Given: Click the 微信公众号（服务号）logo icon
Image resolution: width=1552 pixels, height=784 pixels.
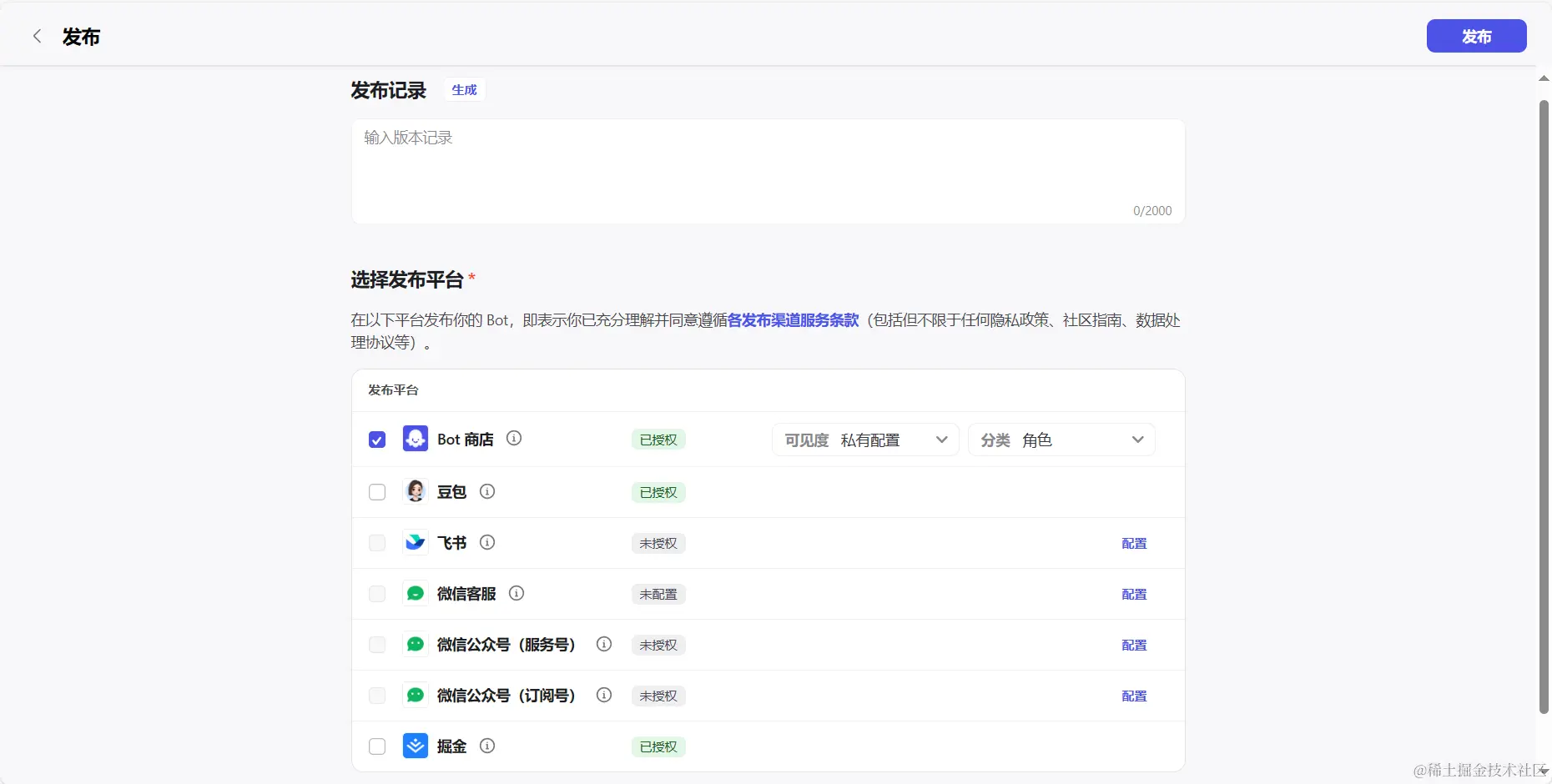Looking at the screenshot, I should (x=416, y=644).
